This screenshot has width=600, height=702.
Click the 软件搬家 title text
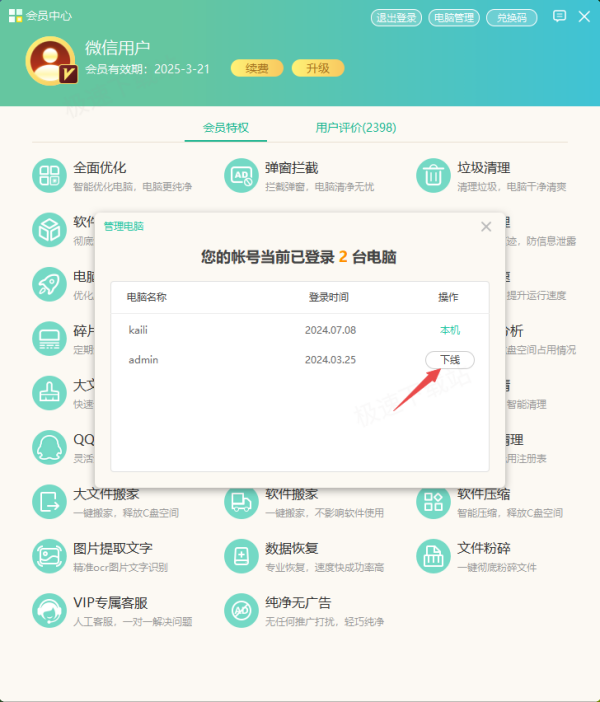[x=291, y=494]
